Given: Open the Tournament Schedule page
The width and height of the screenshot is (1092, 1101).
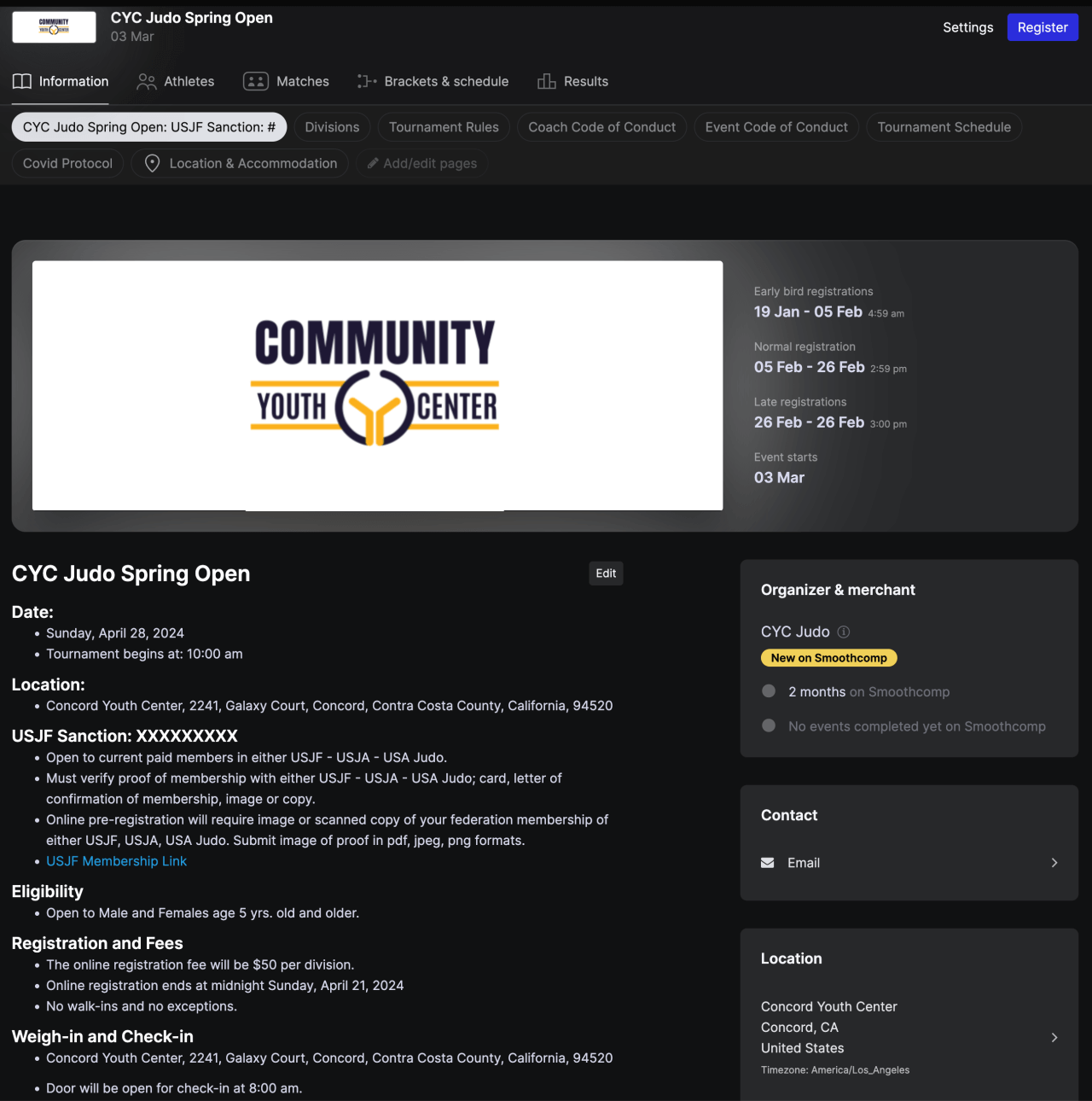Looking at the screenshot, I should point(944,127).
